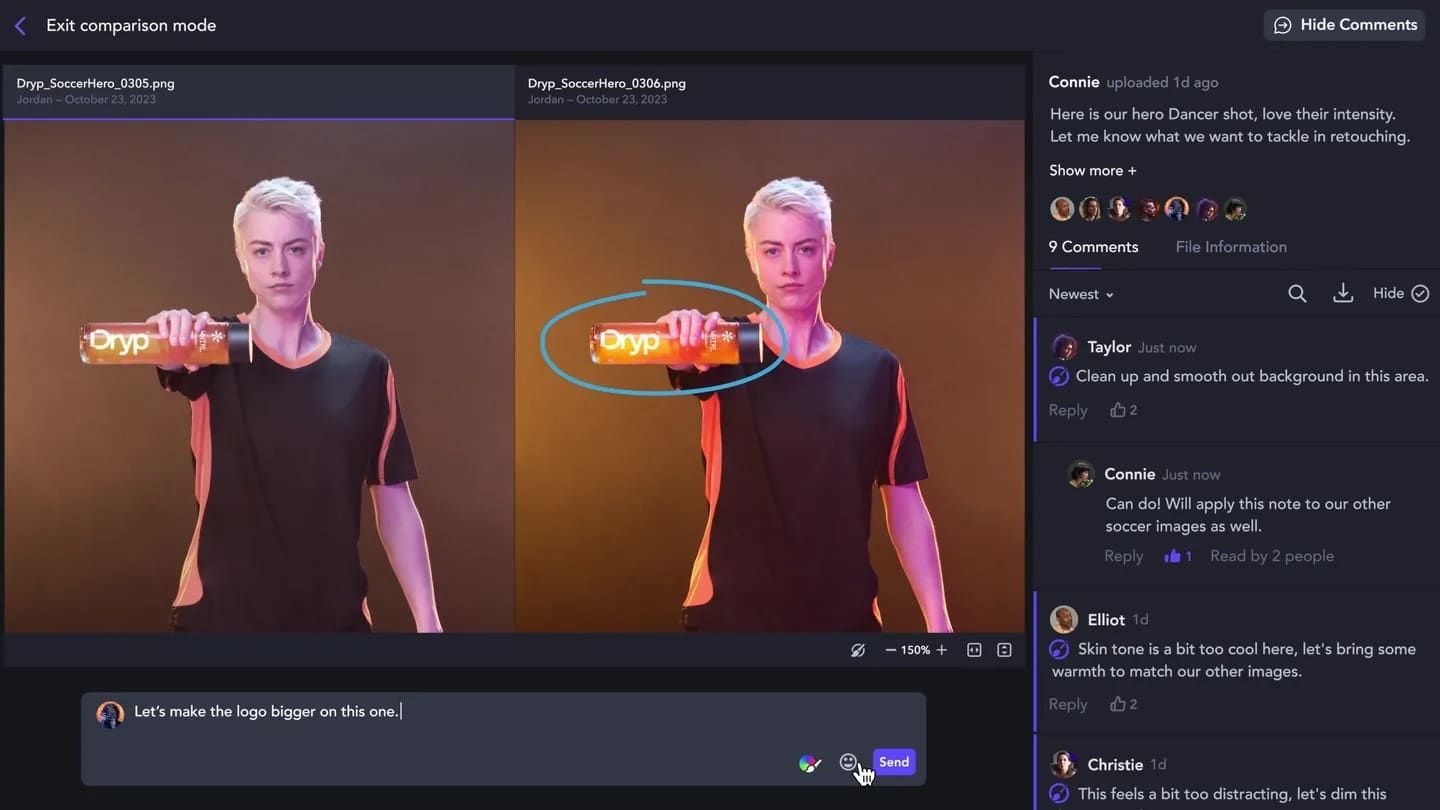Exit comparison mode via its label
The width and height of the screenshot is (1440, 810).
(x=131, y=26)
